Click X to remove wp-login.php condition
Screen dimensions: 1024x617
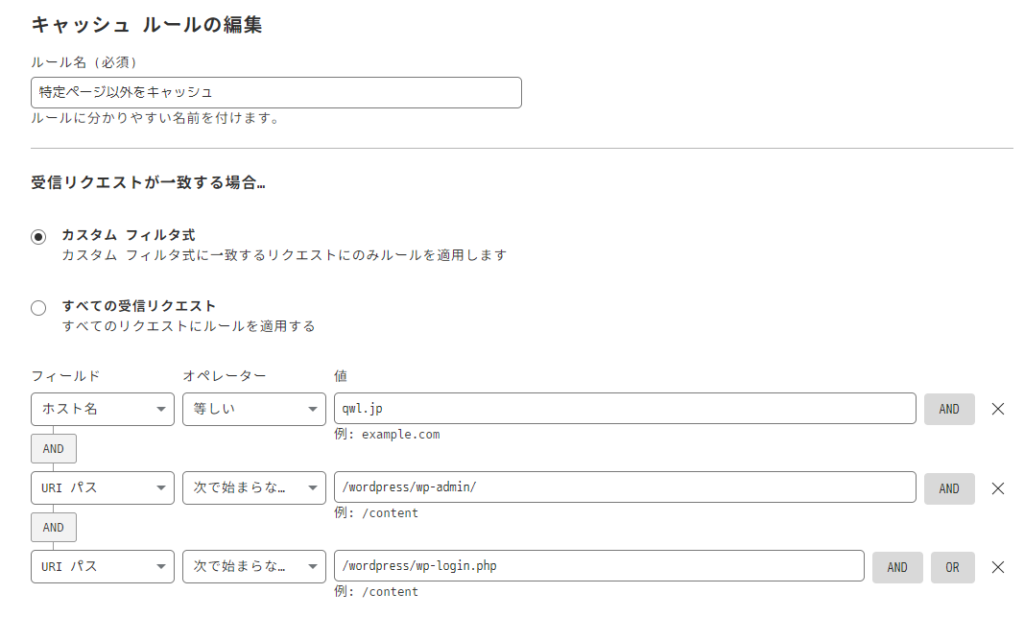point(997,567)
